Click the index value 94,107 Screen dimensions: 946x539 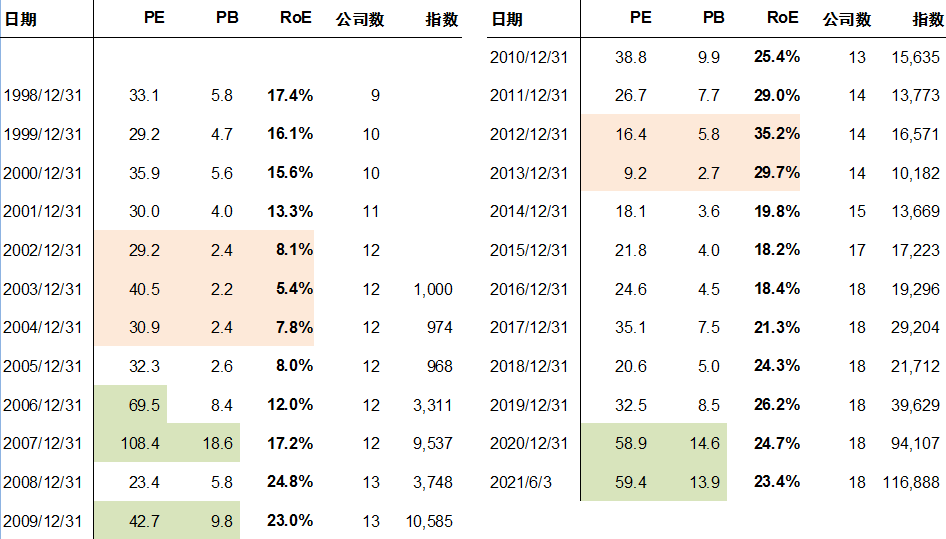coord(915,443)
